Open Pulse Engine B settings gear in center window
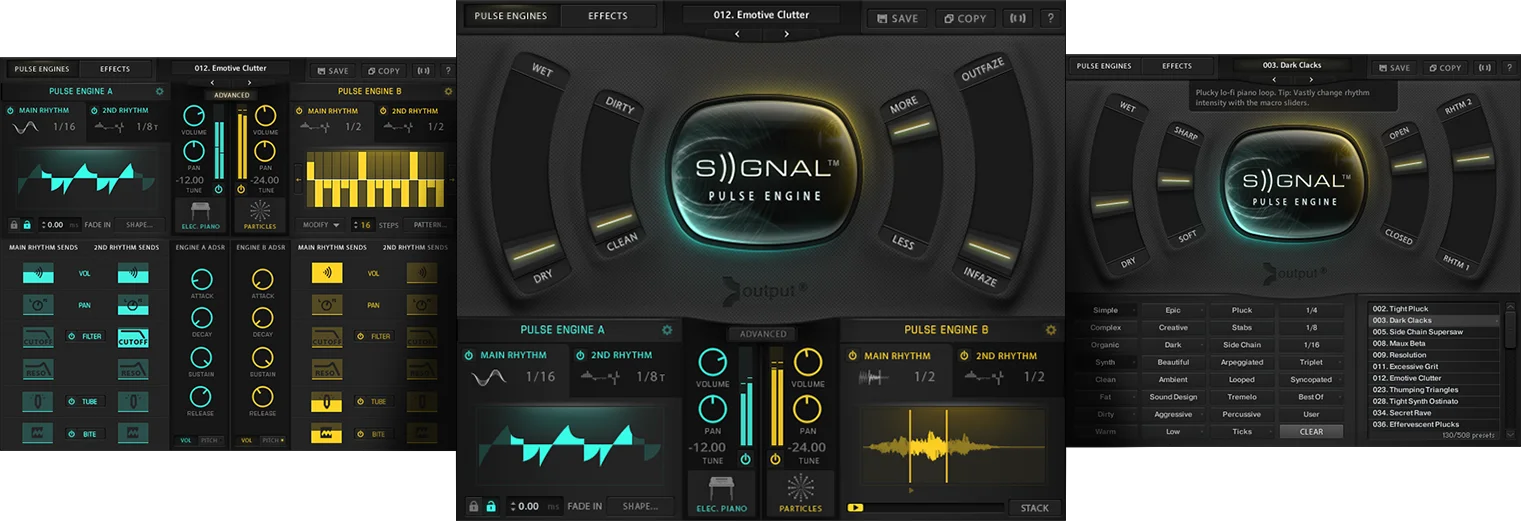Image resolution: width=1521 pixels, height=521 pixels. pos(1051,330)
